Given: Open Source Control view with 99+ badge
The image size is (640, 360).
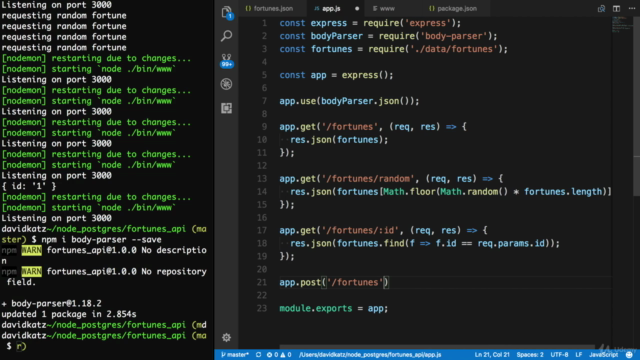Looking at the screenshot, I should (227, 60).
